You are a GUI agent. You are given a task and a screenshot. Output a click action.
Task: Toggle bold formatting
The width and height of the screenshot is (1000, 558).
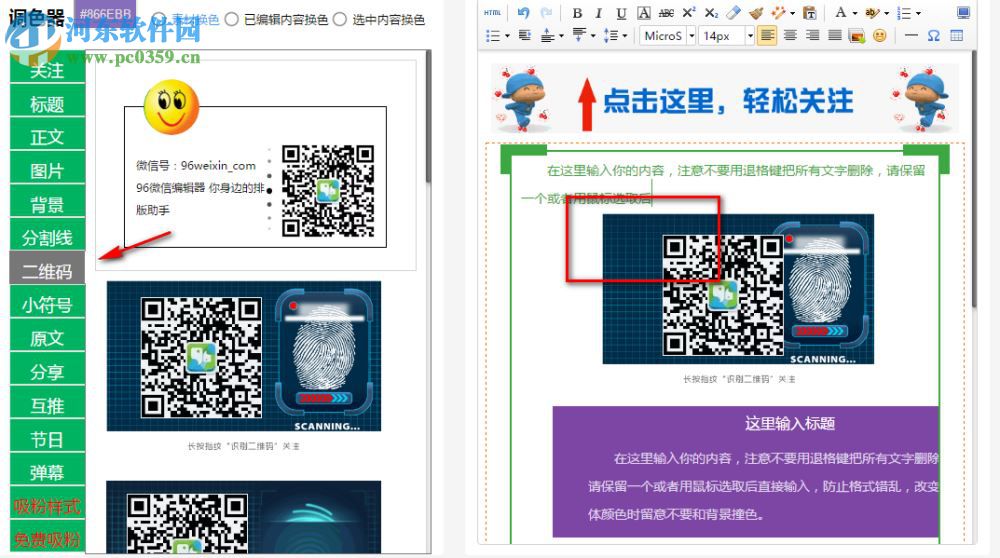pos(577,13)
